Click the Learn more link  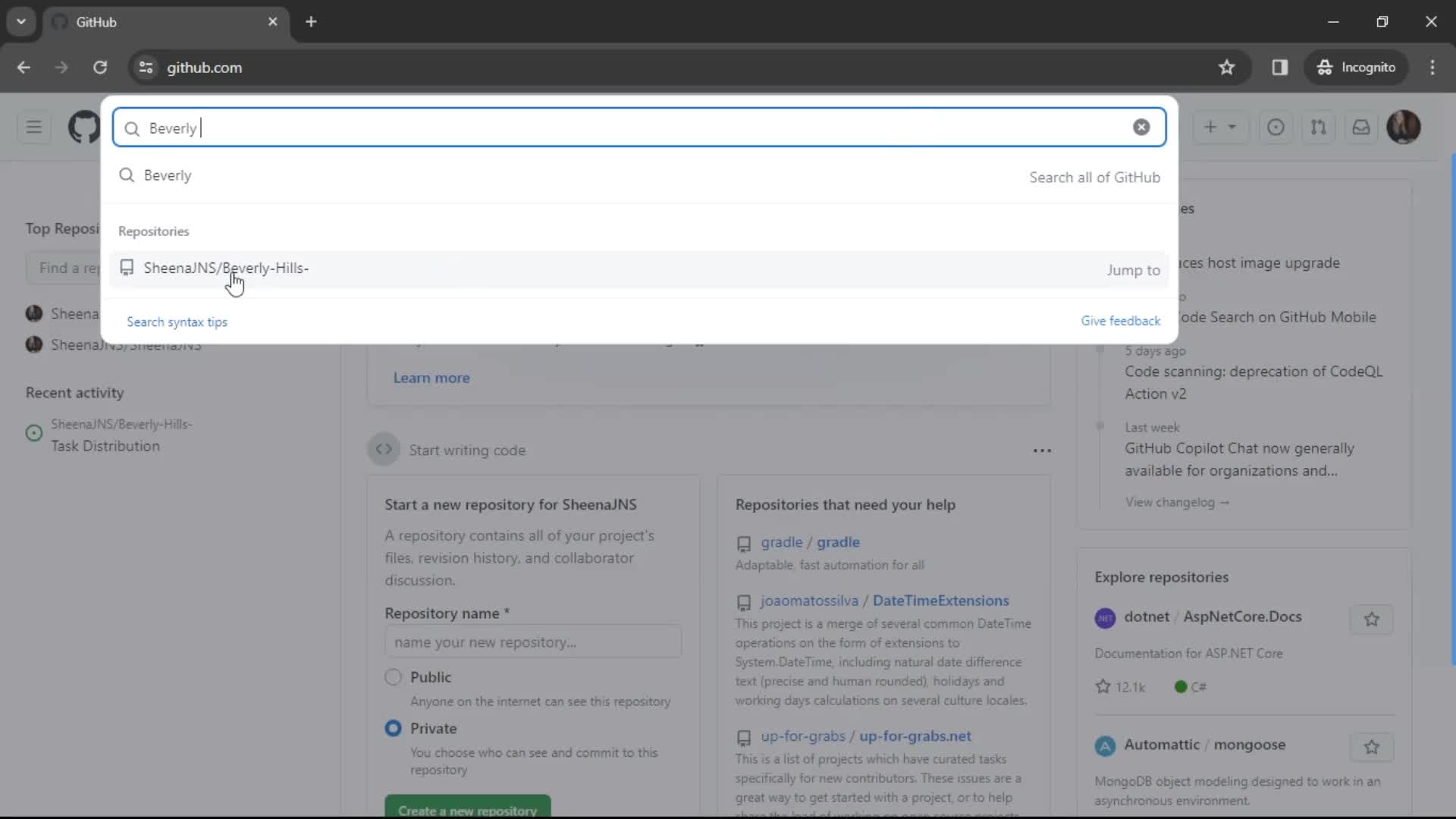pos(431,378)
